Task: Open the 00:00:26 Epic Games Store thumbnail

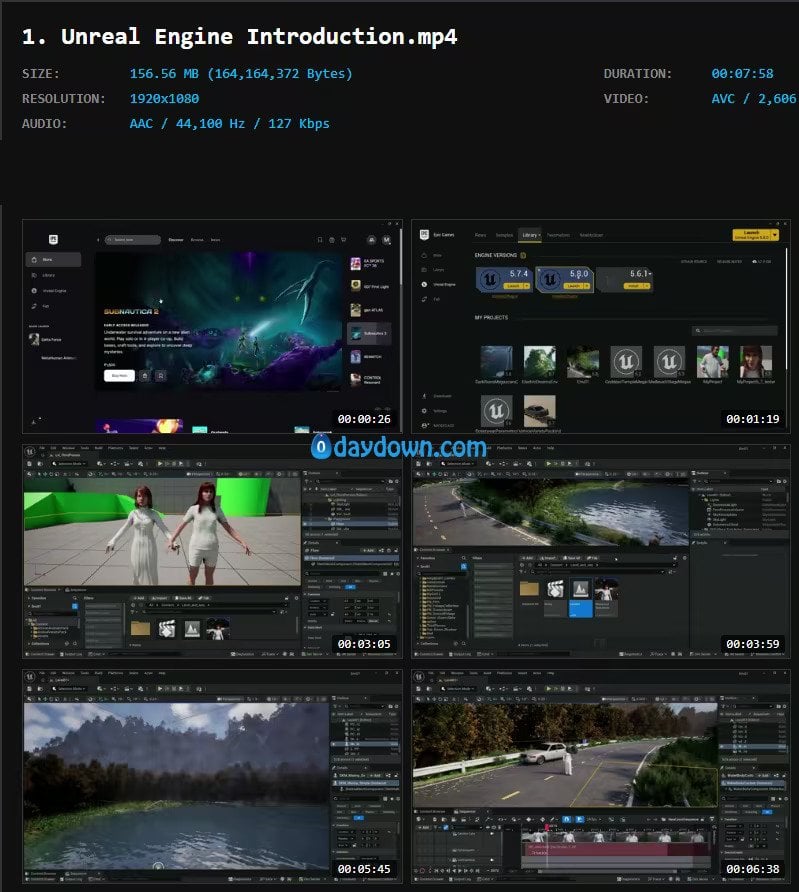Action: [x=212, y=327]
